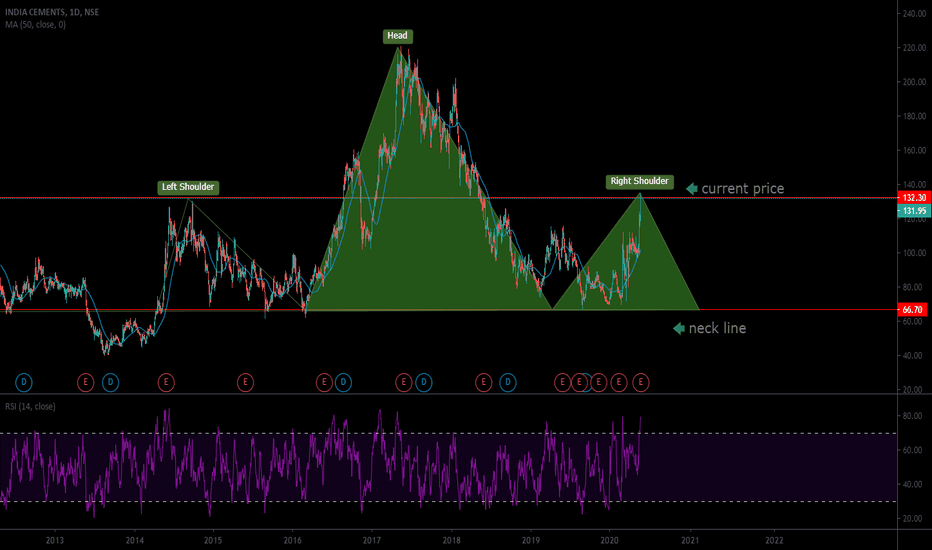This screenshot has height=550, width=932.
Task: Click the 2016 dividend D marker
Action: point(344,382)
